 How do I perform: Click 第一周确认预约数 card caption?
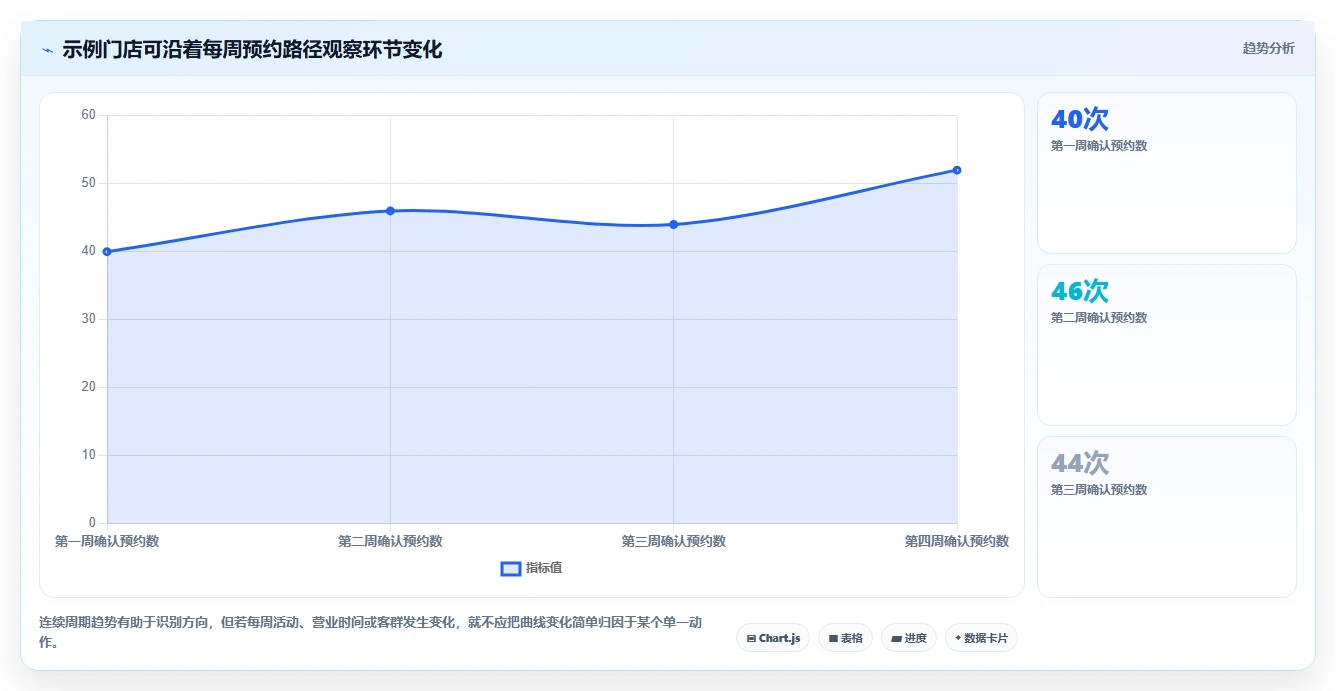click(1099, 146)
